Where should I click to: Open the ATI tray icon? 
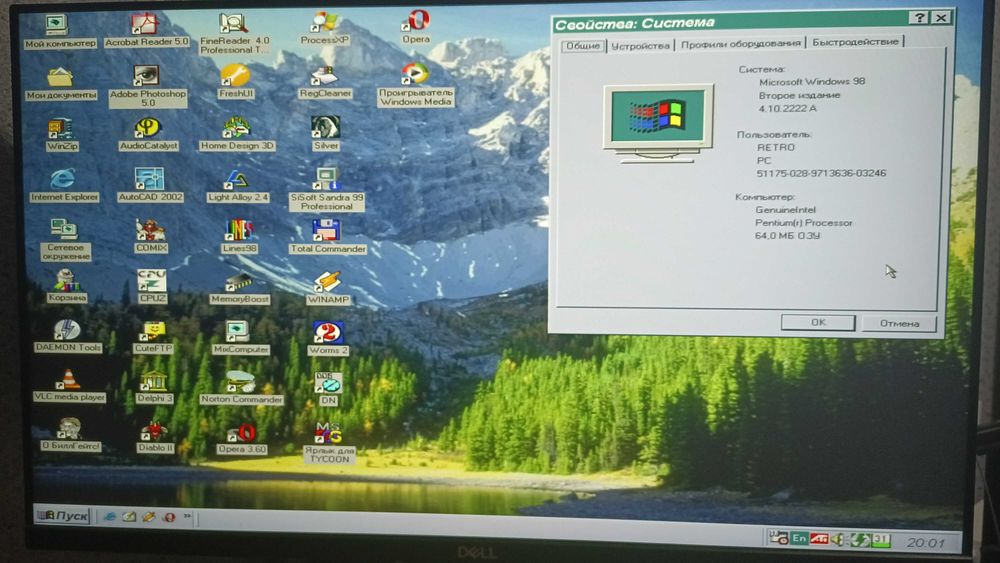[x=820, y=539]
